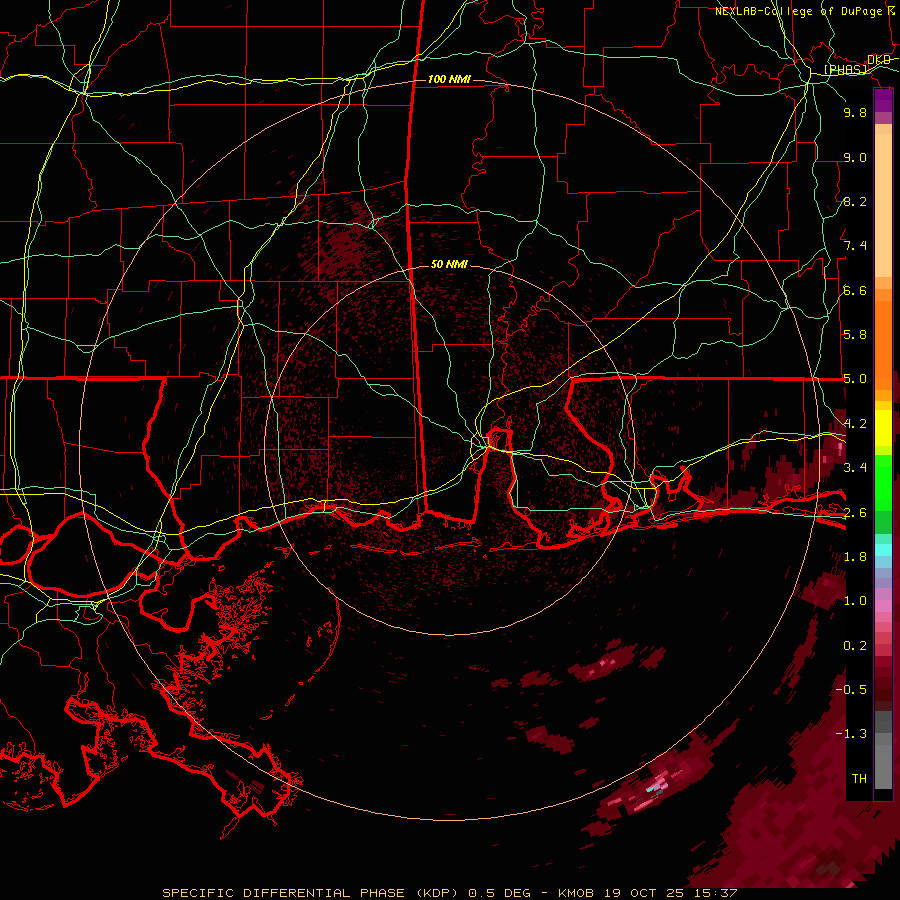Click the 5.0 value on the color scale
The height and width of the screenshot is (900, 900).
point(855,379)
